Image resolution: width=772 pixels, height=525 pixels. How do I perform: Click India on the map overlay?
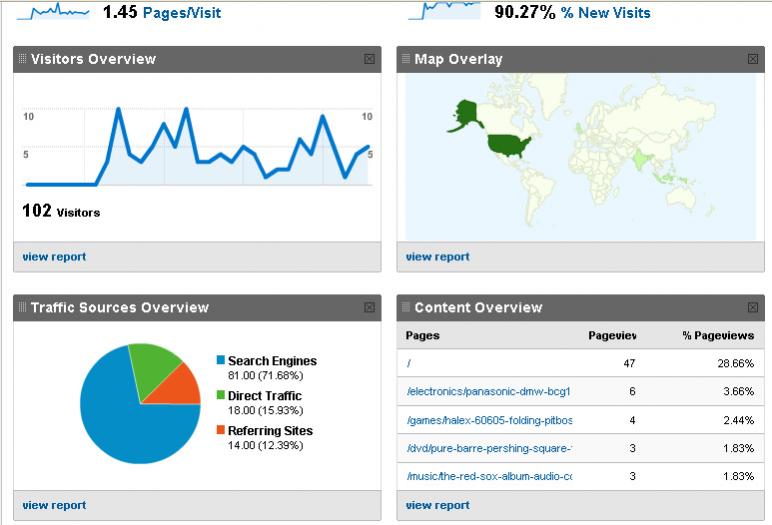coord(642,159)
